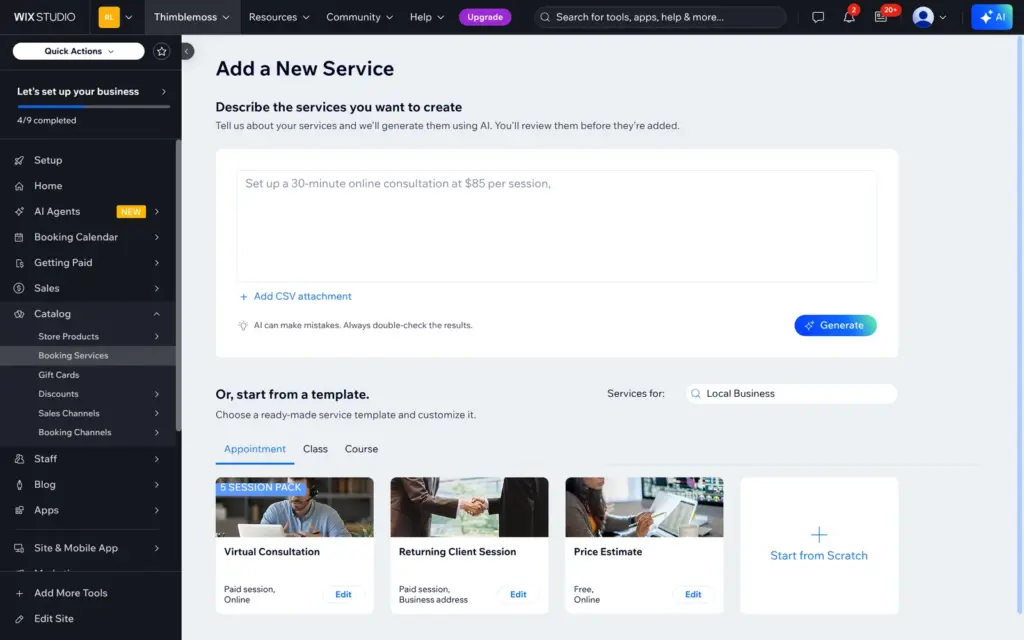Click the Returning Client Session handshake image

tap(469, 507)
